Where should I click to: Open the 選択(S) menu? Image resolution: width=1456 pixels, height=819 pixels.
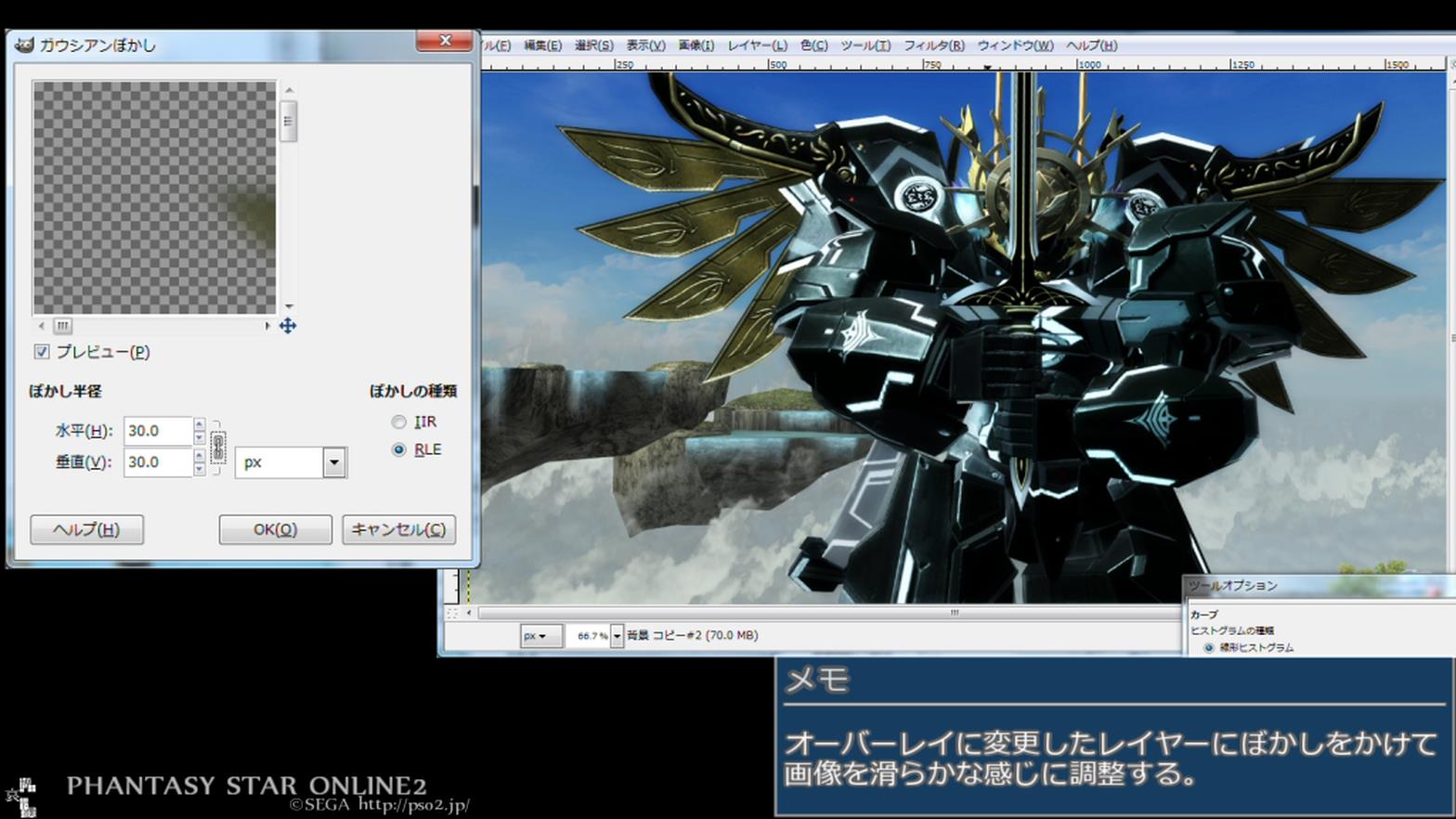point(593,45)
